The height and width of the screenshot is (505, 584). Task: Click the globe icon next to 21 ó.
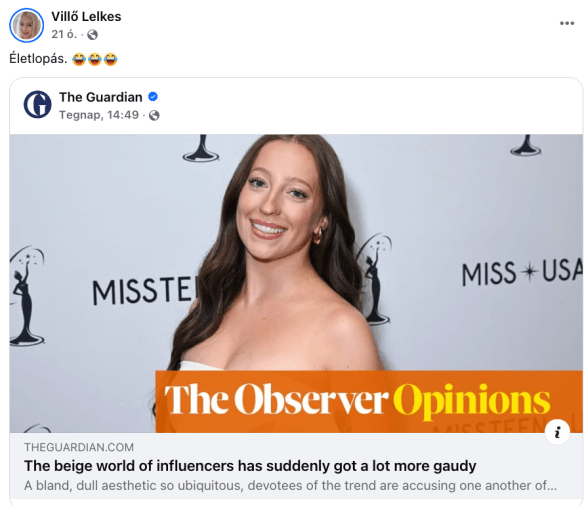tap(92, 35)
